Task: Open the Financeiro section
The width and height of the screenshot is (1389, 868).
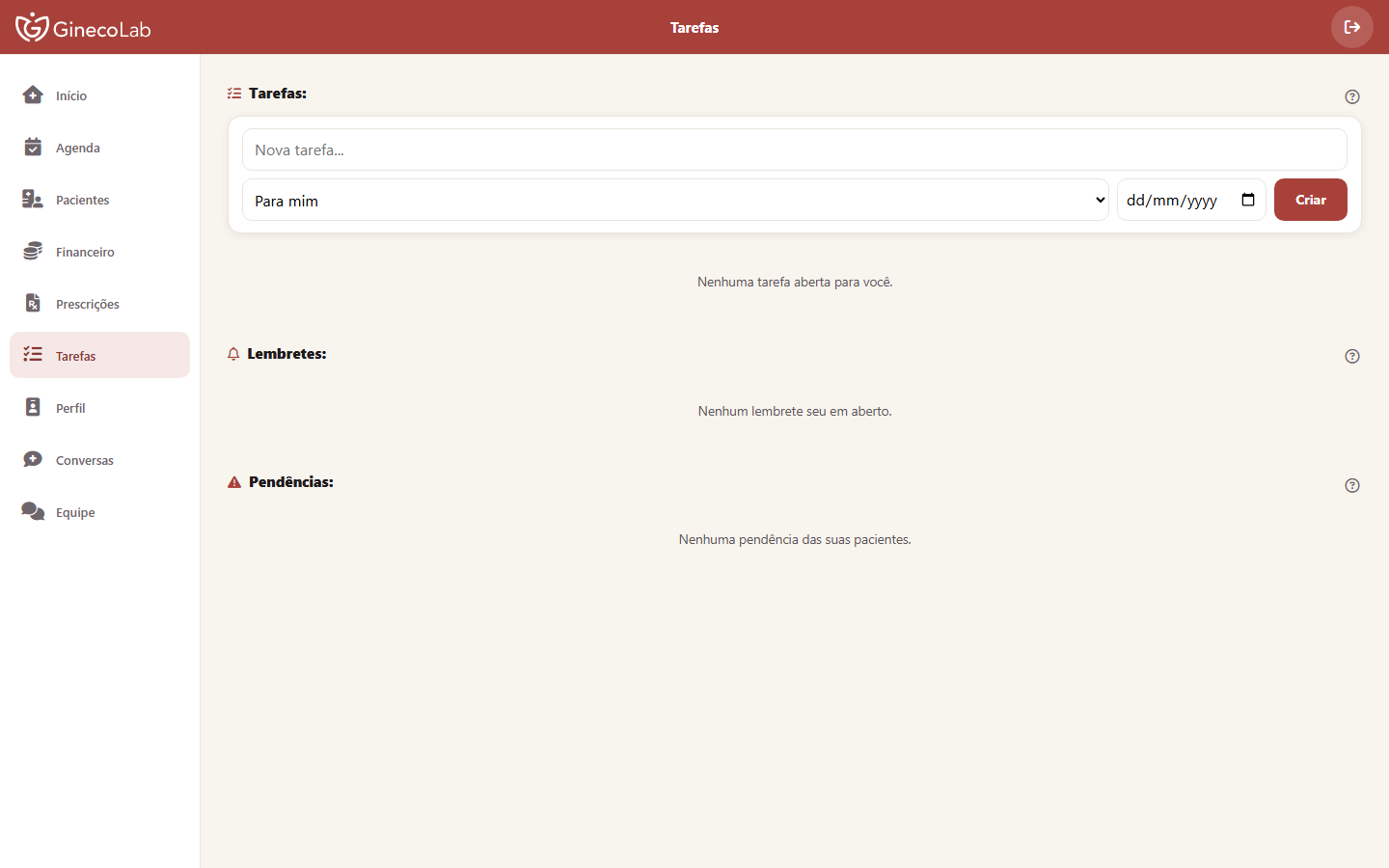Action: pos(100,252)
